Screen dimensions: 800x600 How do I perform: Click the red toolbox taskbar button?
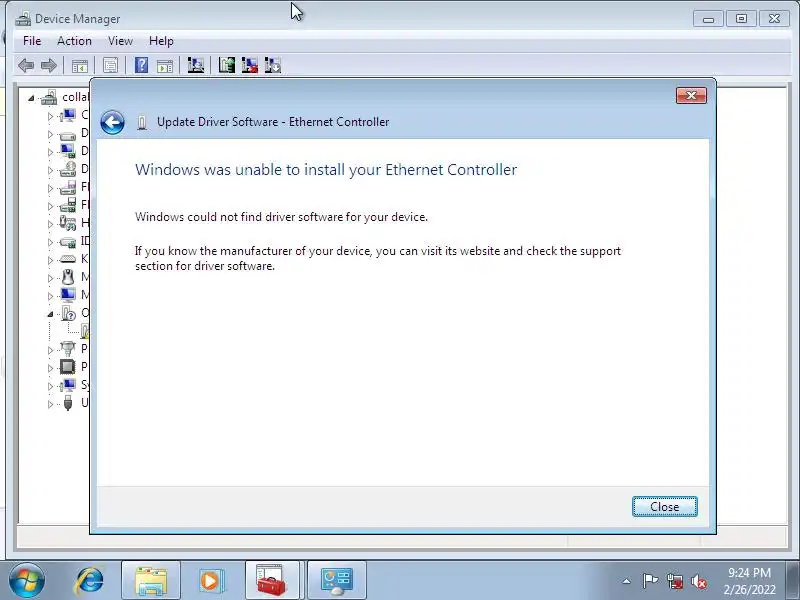[272, 580]
